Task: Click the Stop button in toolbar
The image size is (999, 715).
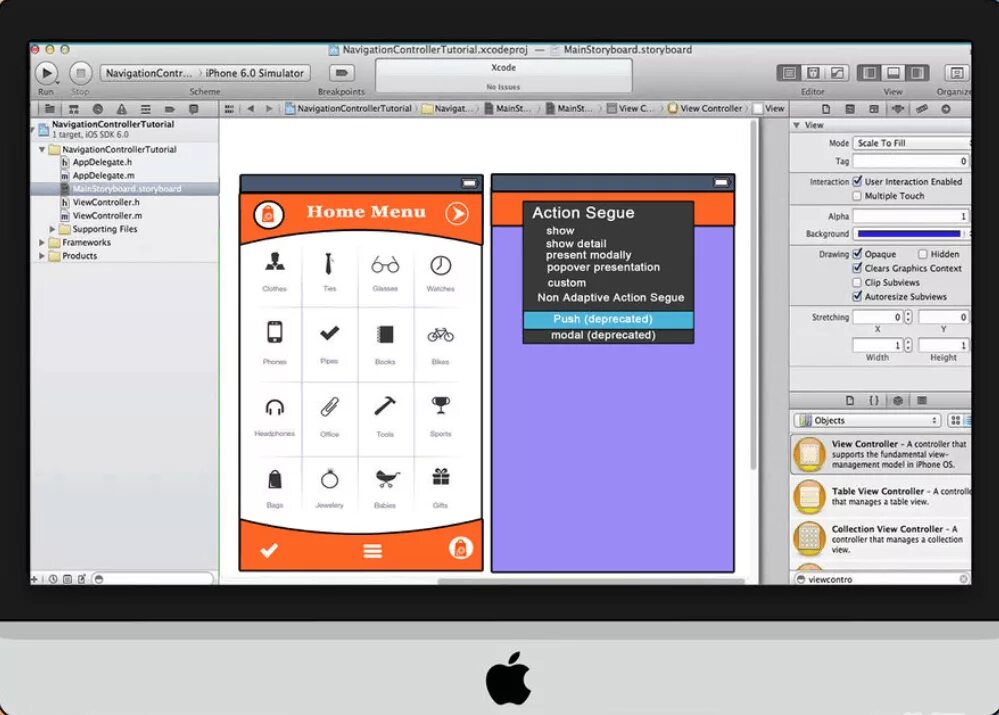Action: point(80,73)
